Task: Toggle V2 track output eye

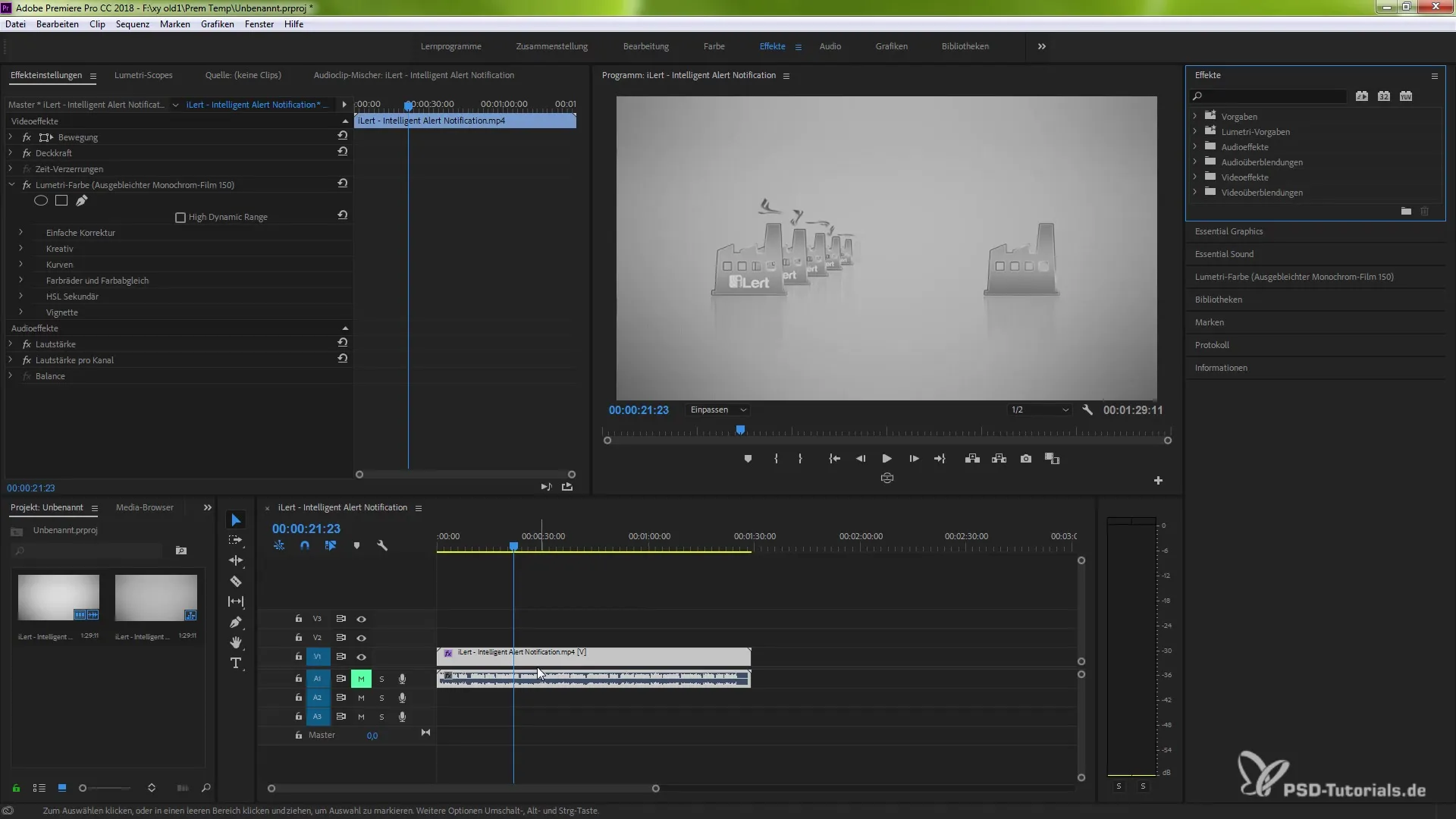Action: (x=362, y=638)
